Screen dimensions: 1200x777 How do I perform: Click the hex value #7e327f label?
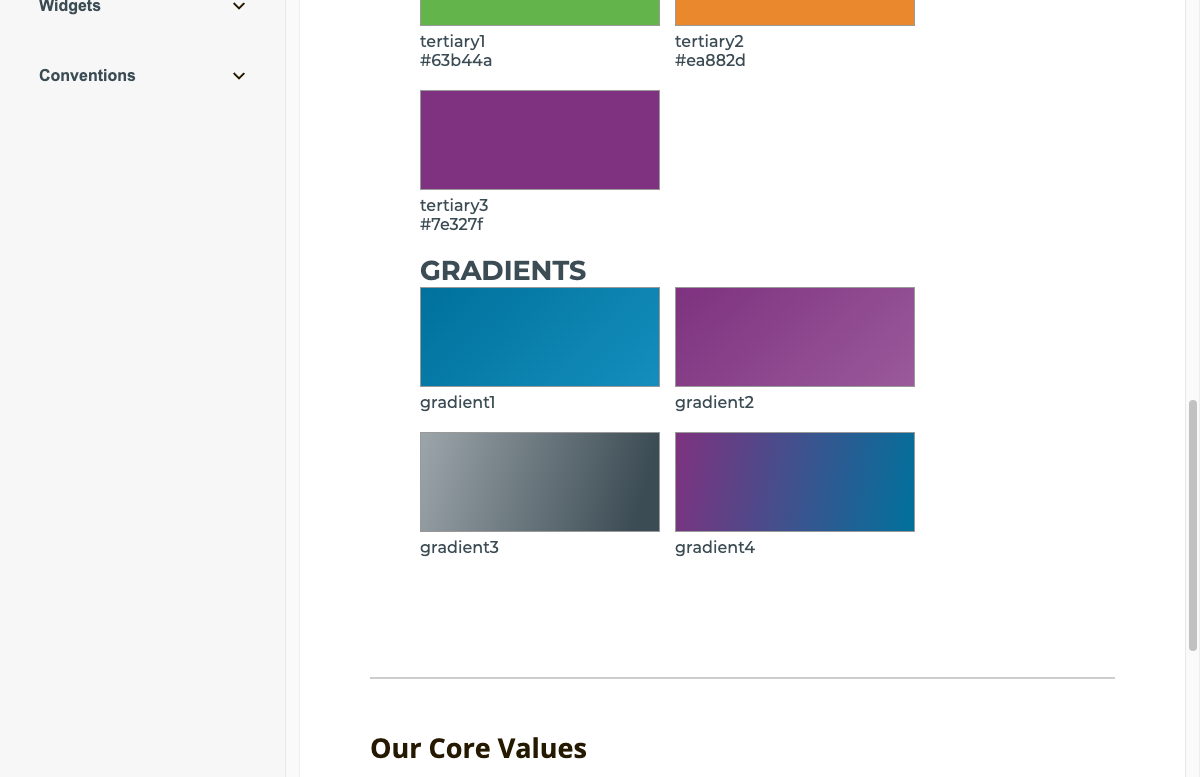pos(452,224)
